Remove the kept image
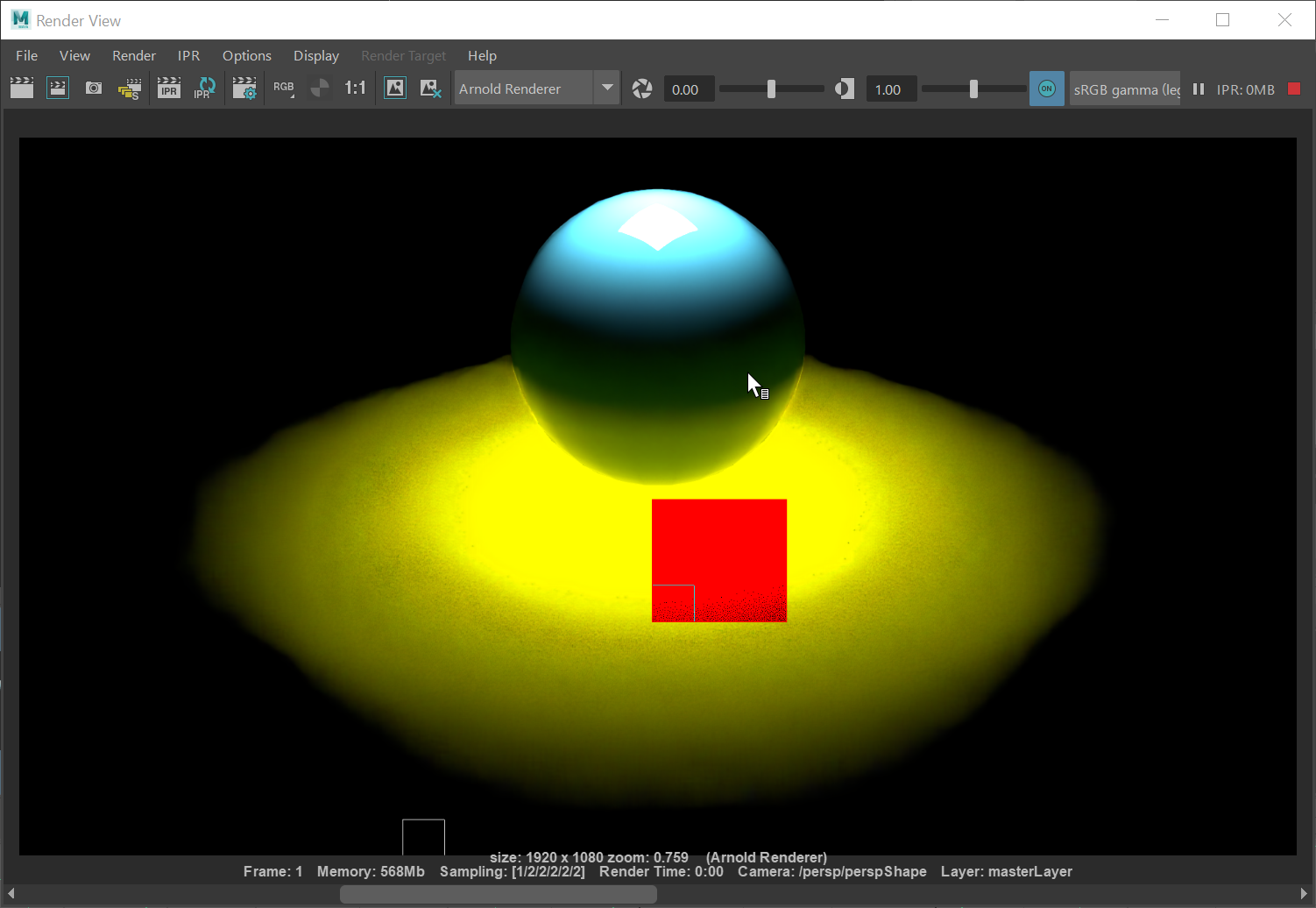The width and height of the screenshot is (1316, 908). [430, 88]
